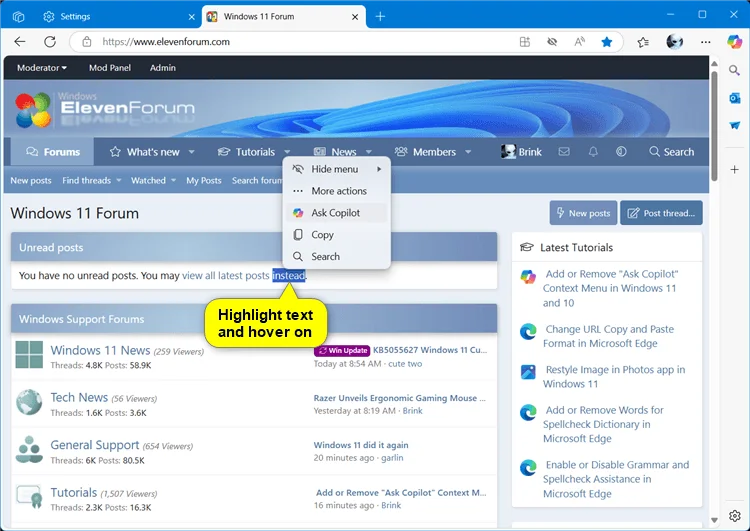Click the page vertical scrollbar thumb
The image size is (750, 531).
714,126
